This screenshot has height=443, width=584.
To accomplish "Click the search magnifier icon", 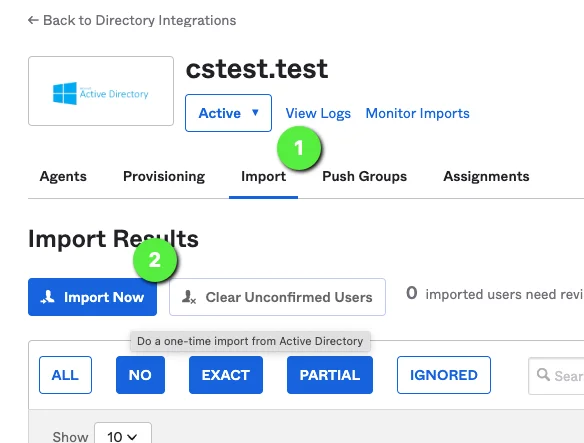I will point(543,374).
